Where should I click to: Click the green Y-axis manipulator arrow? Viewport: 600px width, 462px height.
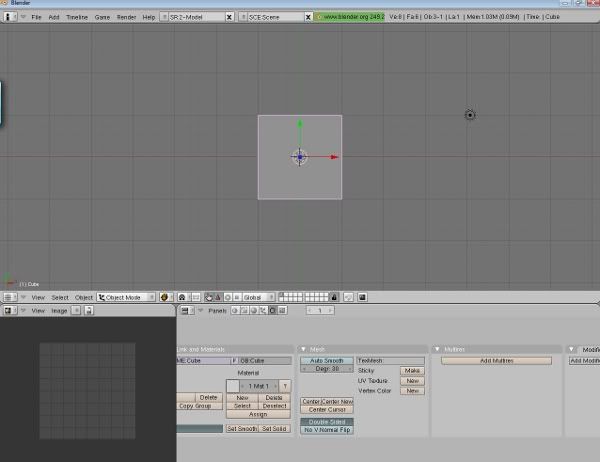coord(300,123)
